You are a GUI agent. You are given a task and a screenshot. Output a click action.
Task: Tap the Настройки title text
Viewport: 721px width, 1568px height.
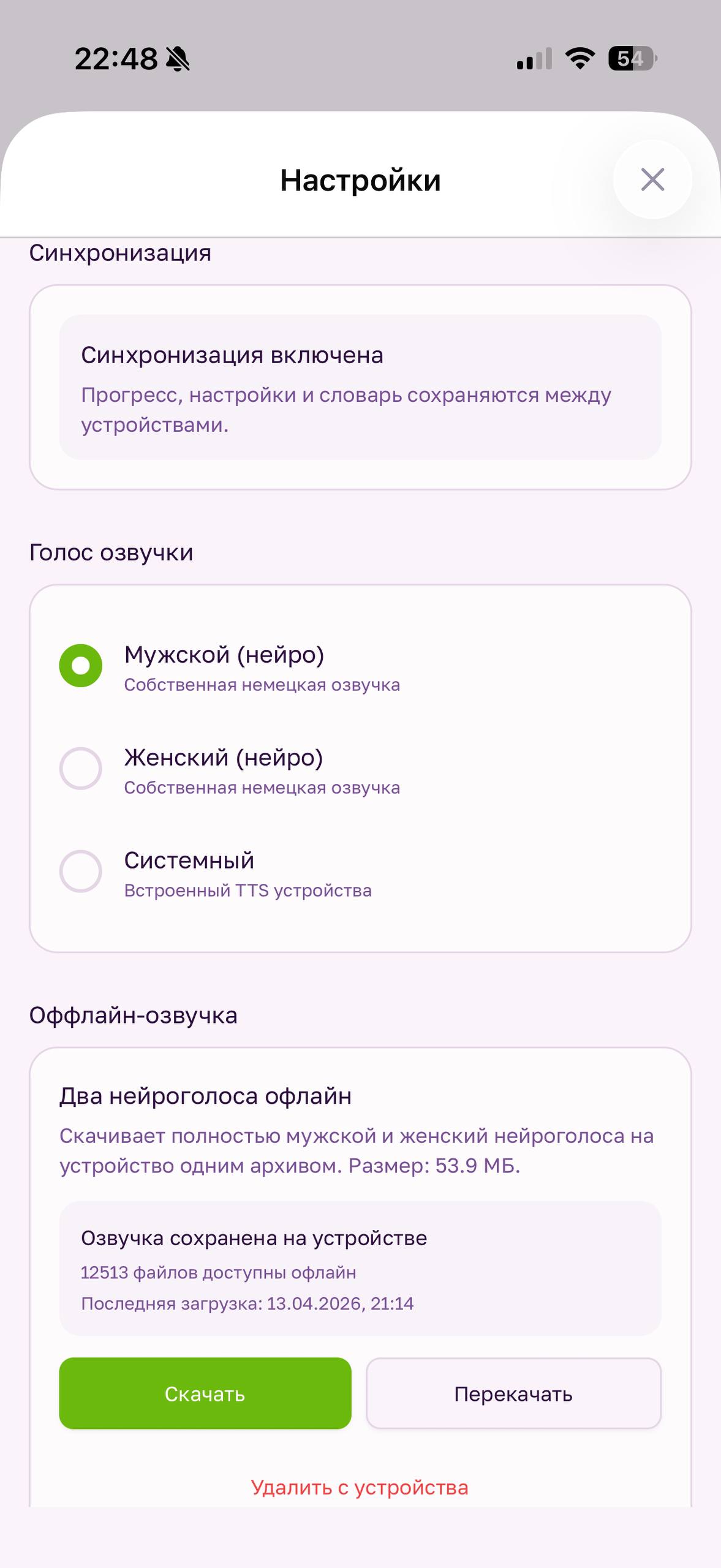click(x=360, y=181)
